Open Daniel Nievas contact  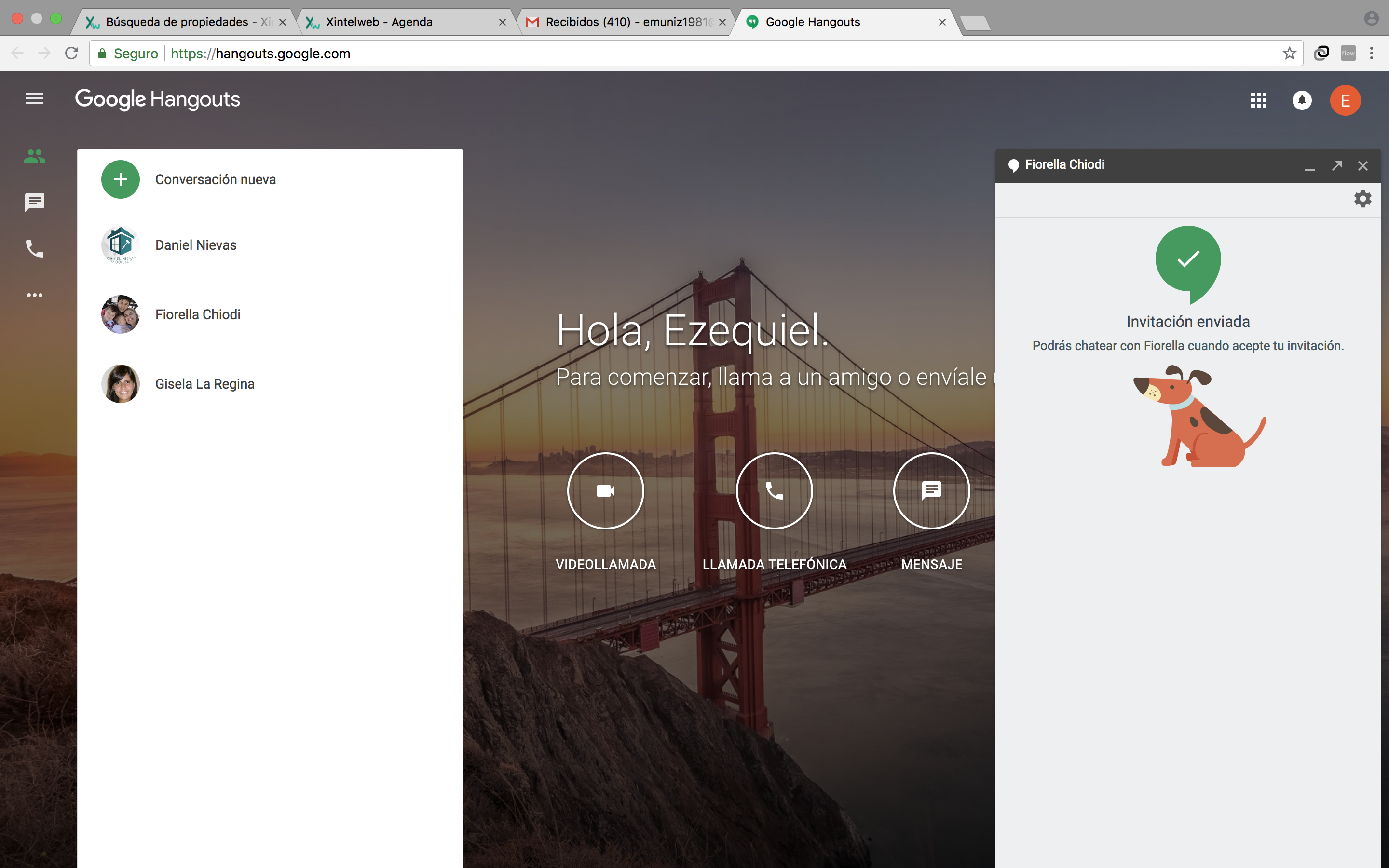[x=195, y=245]
